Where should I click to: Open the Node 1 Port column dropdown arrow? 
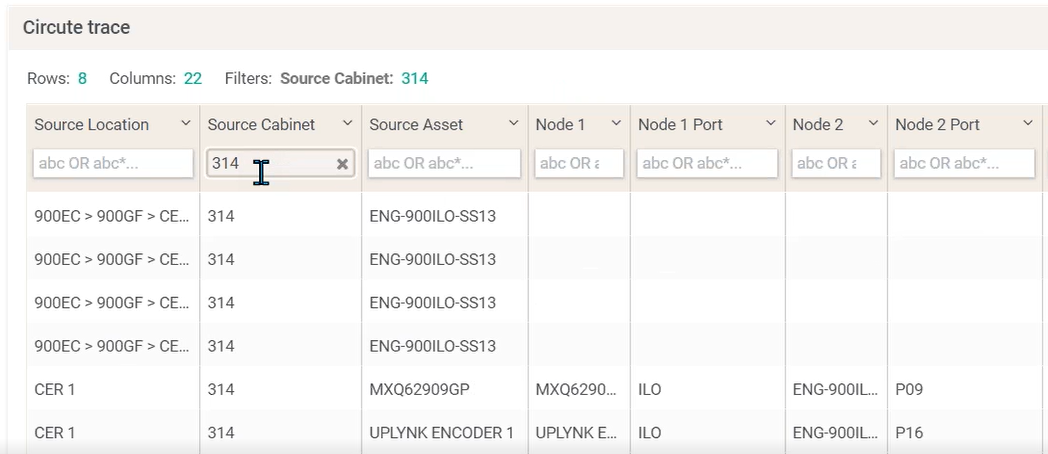coord(771,124)
